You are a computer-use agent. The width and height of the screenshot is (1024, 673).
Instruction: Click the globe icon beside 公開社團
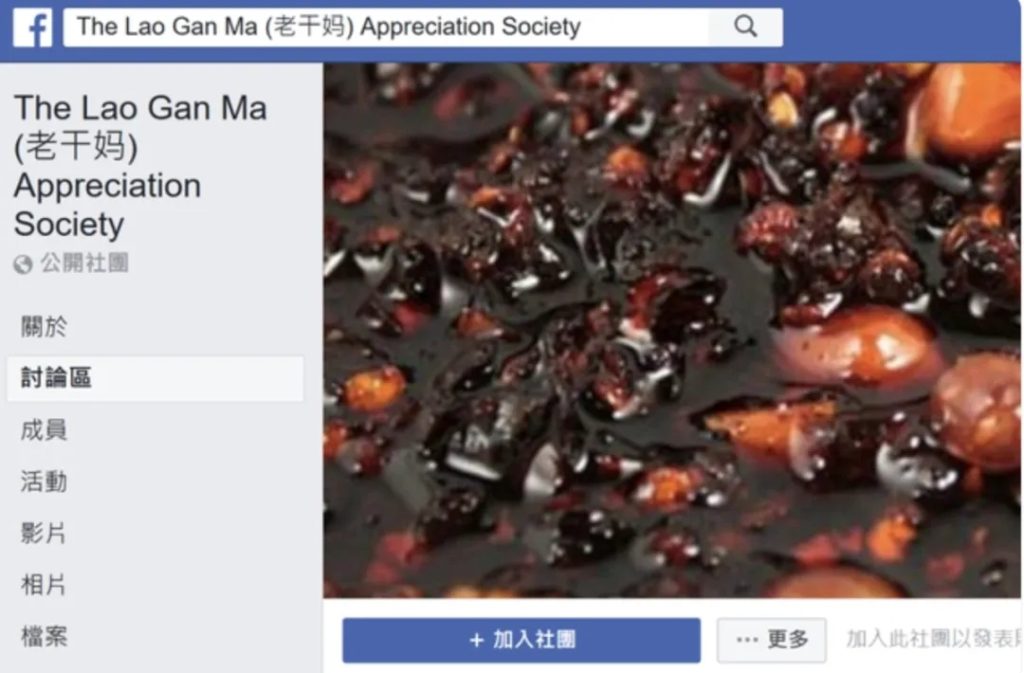click(23, 264)
